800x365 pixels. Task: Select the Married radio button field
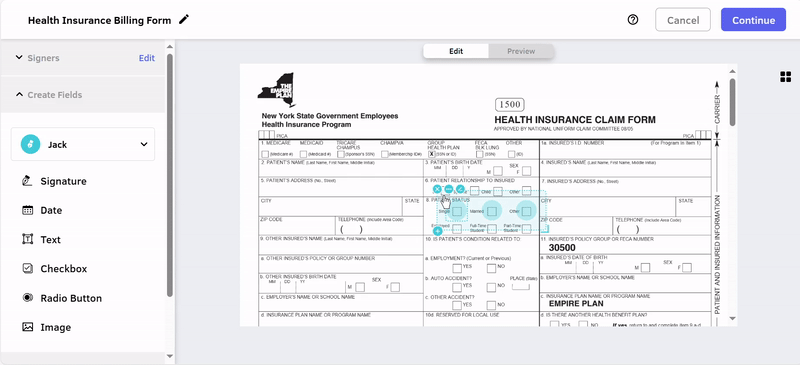coord(492,211)
